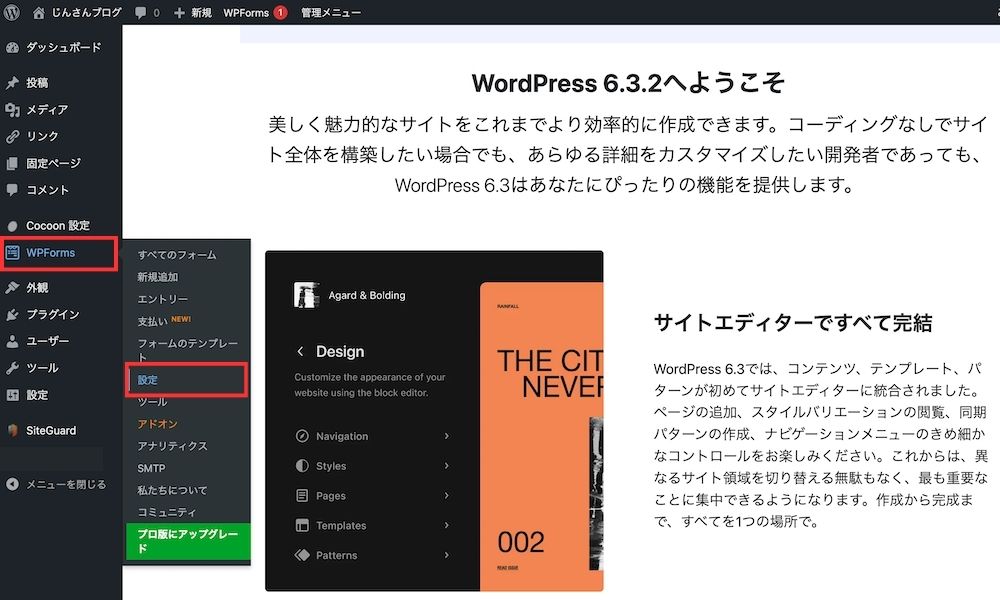
Task: Expand the Pages row chevron
Action: [x=446, y=495]
